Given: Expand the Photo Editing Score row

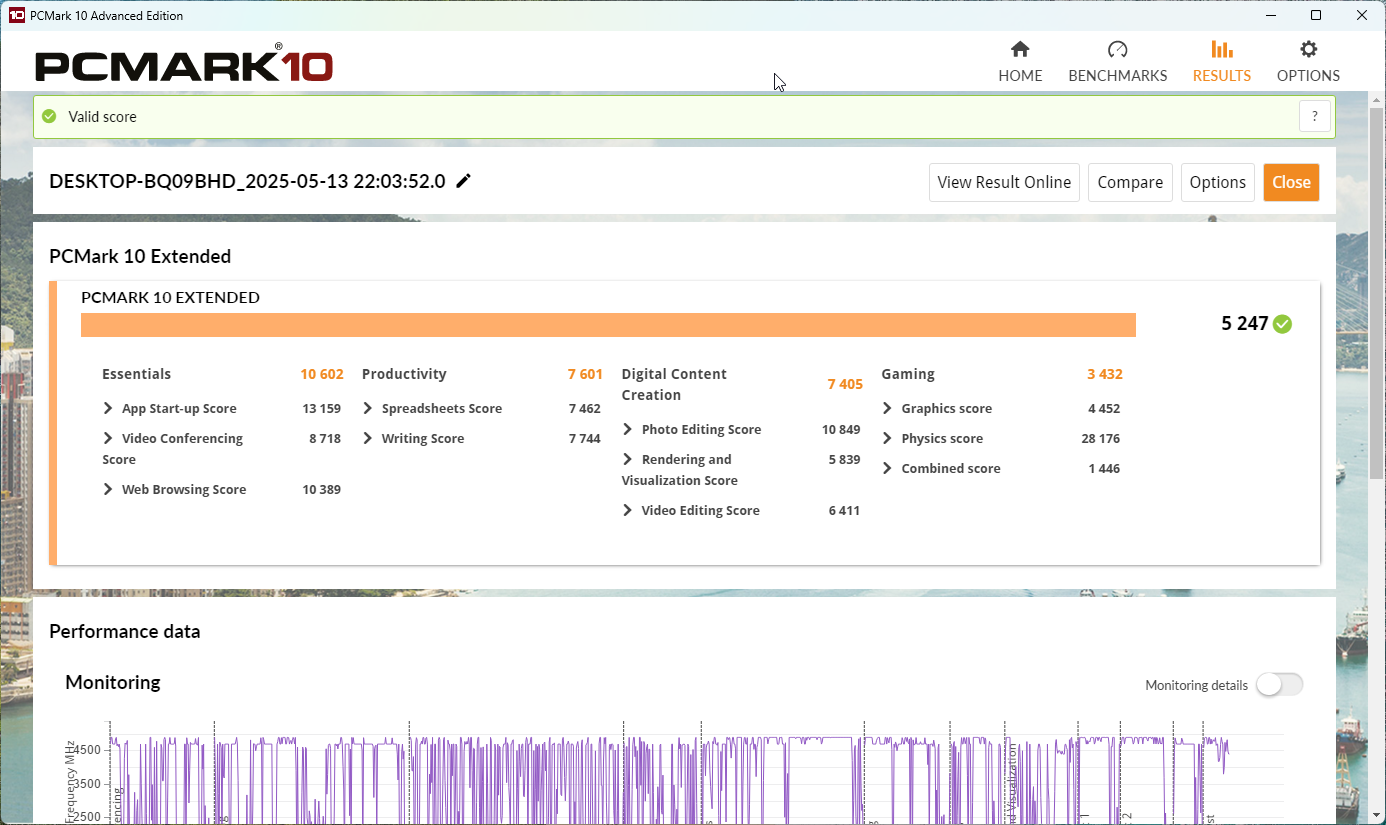Looking at the screenshot, I should tap(628, 429).
